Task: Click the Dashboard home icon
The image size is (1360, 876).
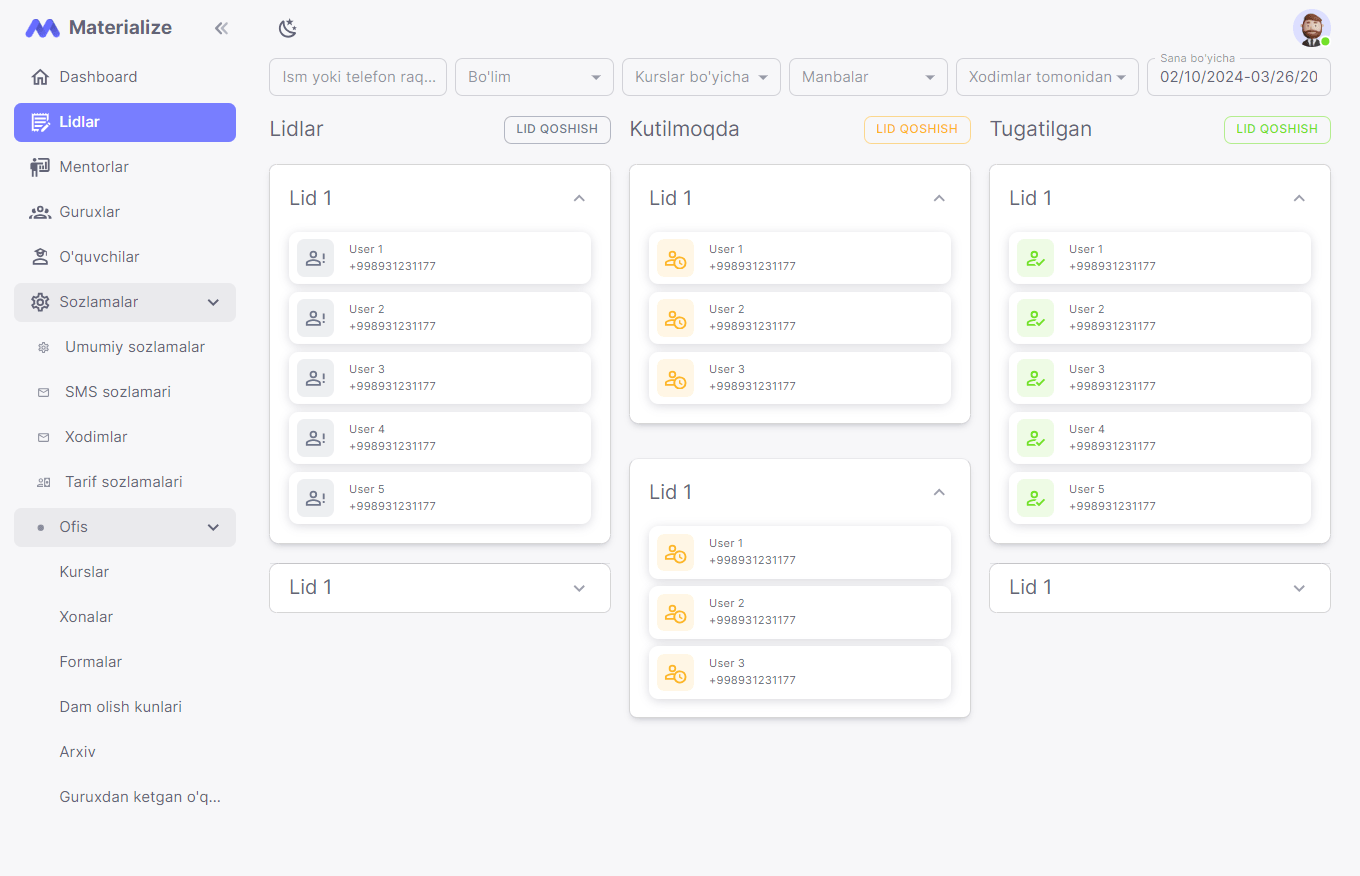Action: click(40, 77)
